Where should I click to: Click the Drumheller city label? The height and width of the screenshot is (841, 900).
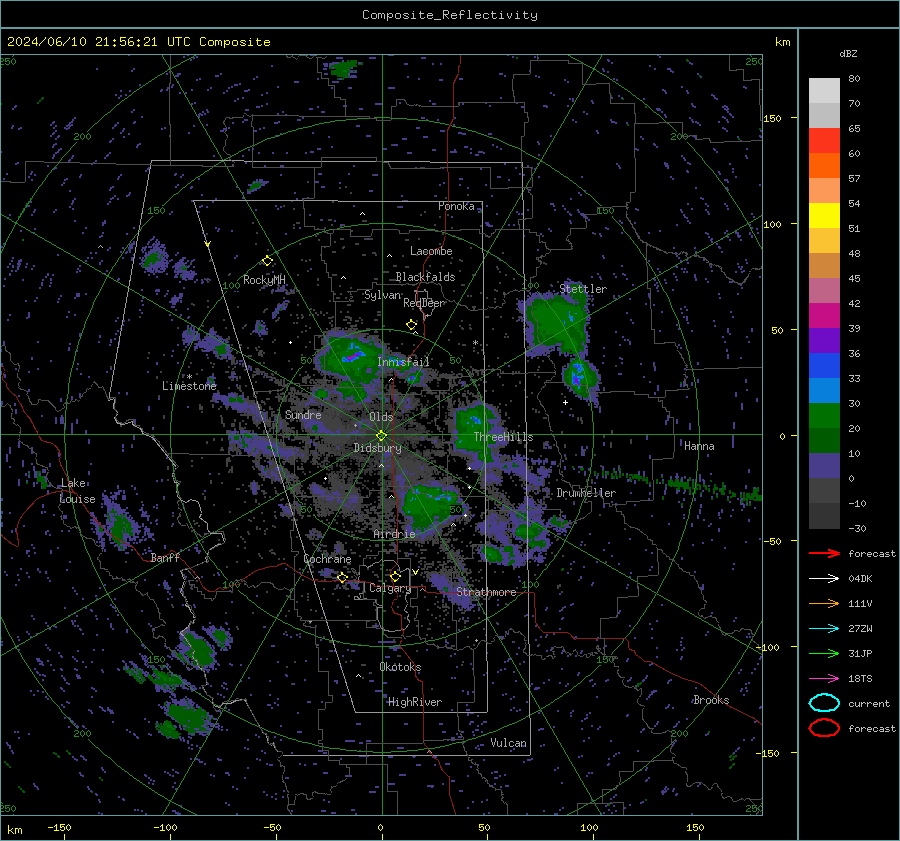tap(586, 493)
